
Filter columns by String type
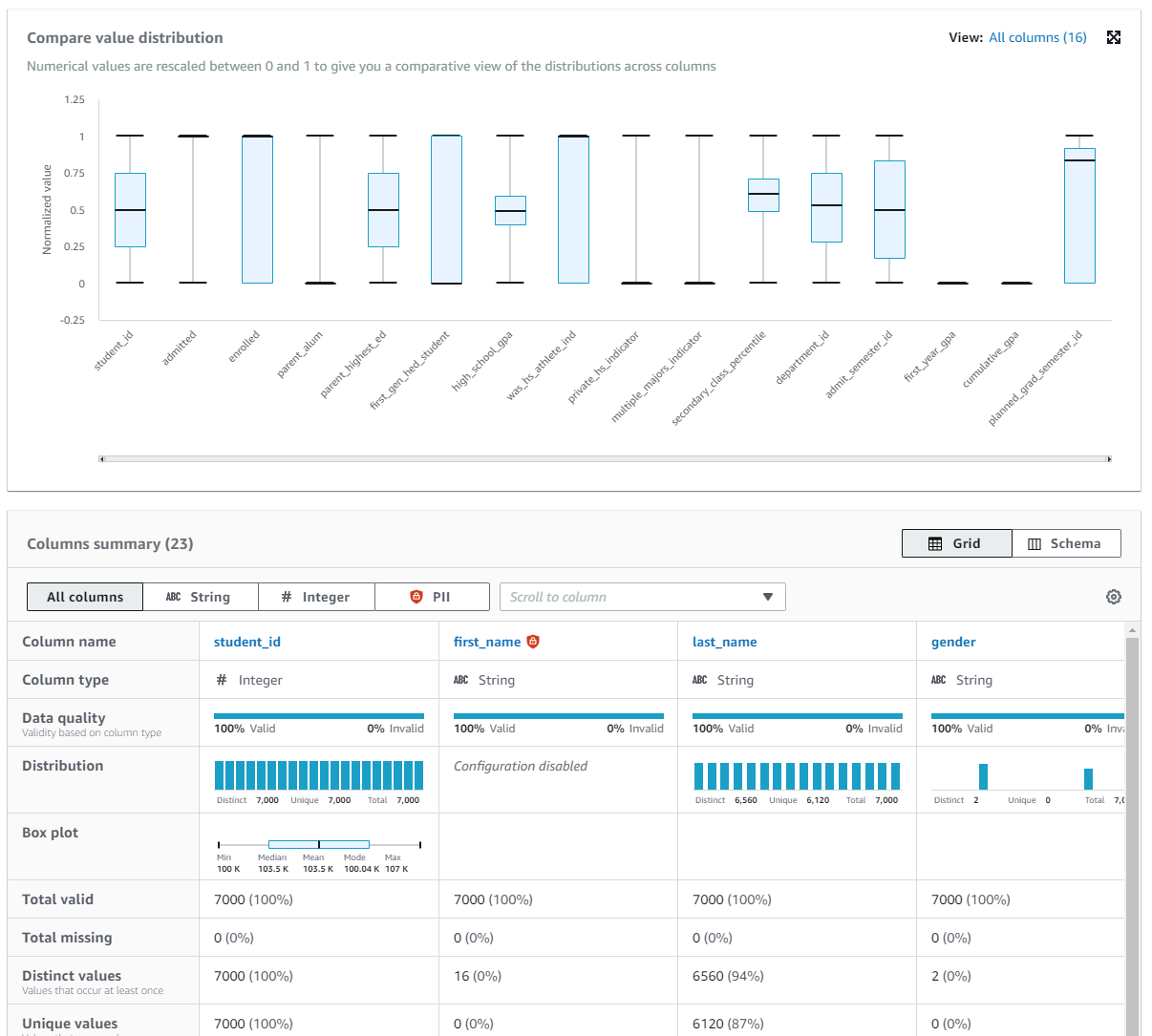pyautogui.click(x=201, y=597)
